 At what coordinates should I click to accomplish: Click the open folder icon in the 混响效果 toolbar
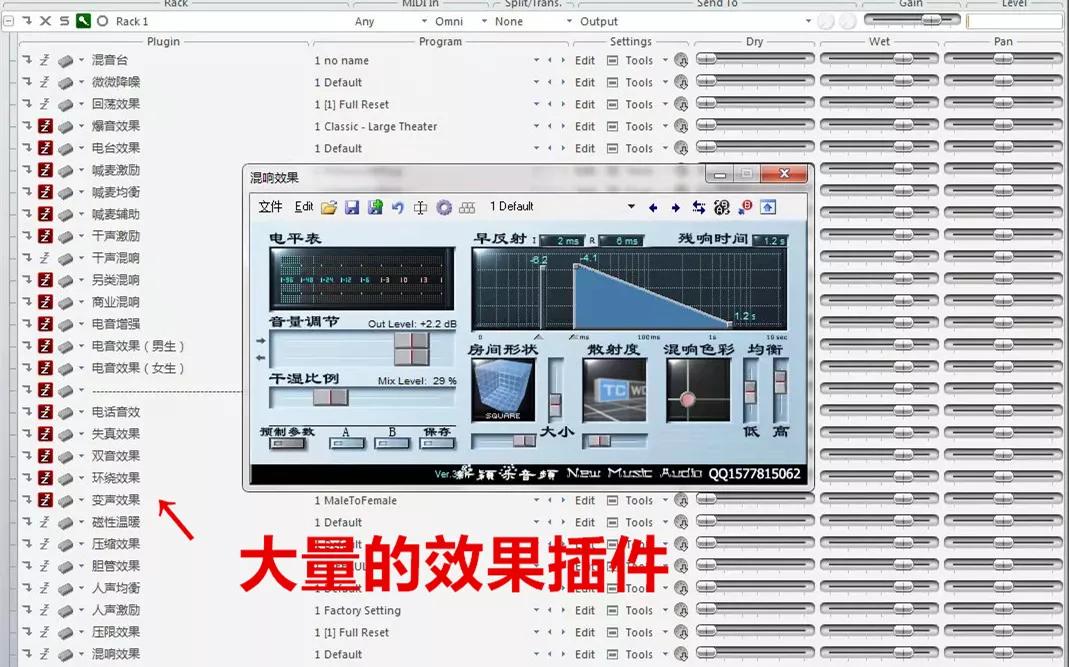coord(327,207)
